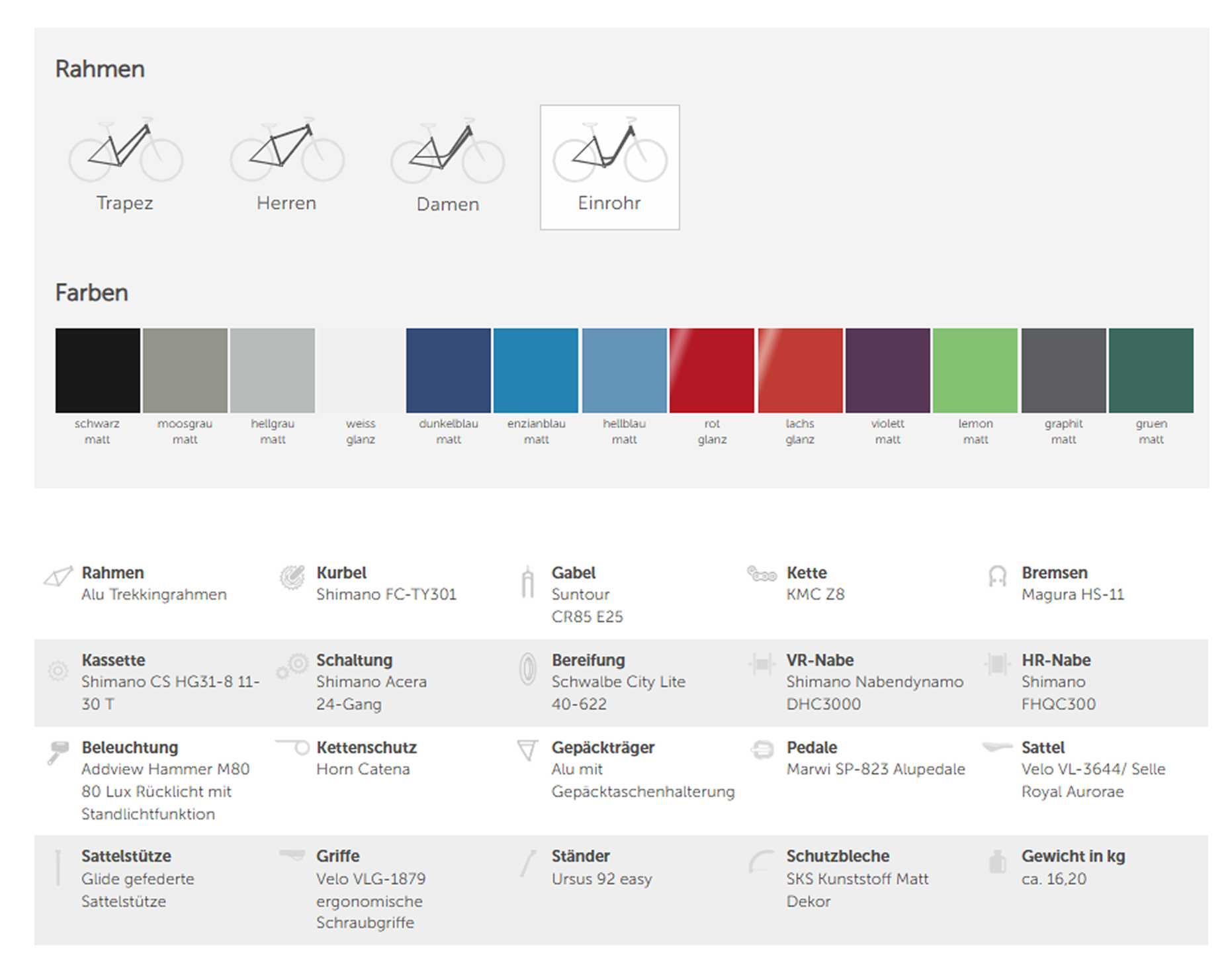The image size is (1232, 969).
Task: Click the Bremsen brake icon
Action: (x=997, y=576)
